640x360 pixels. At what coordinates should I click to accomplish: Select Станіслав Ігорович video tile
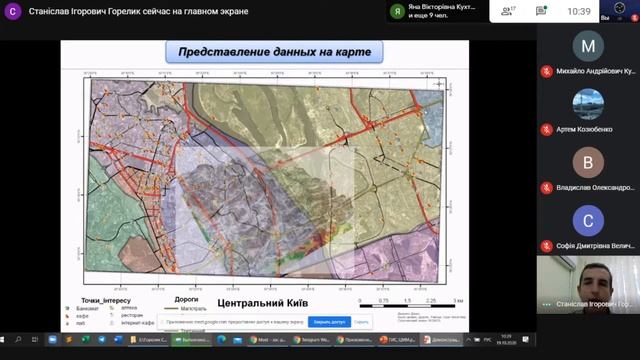[588, 284]
